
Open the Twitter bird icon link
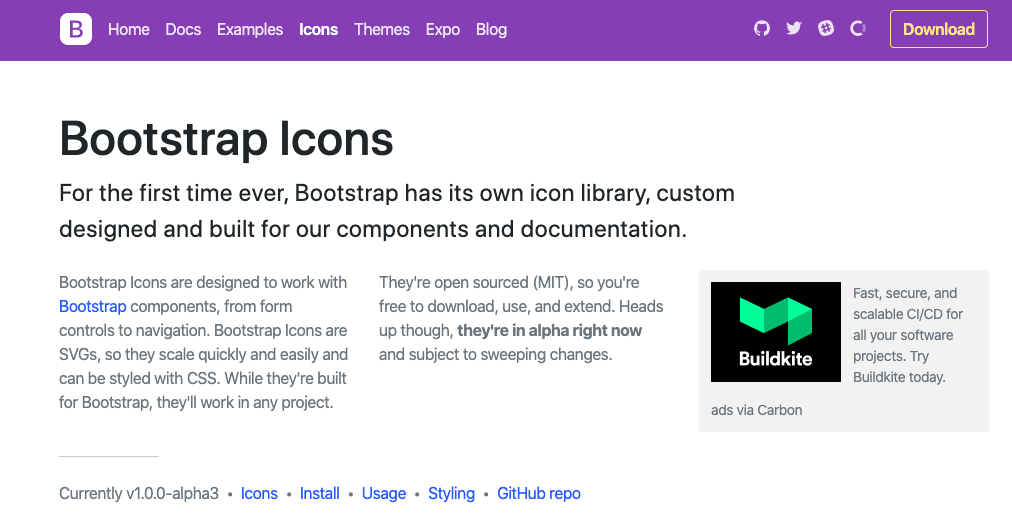(794, 28)
